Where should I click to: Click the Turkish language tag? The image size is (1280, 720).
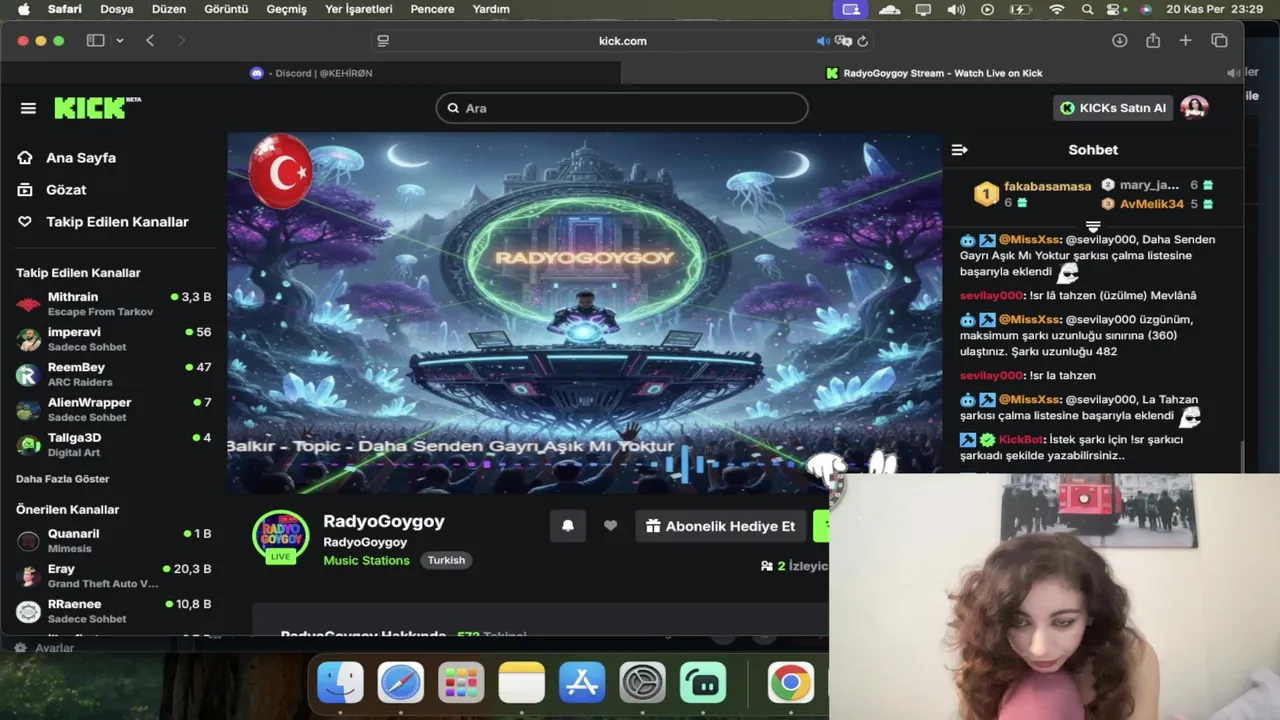pos(446,560)
